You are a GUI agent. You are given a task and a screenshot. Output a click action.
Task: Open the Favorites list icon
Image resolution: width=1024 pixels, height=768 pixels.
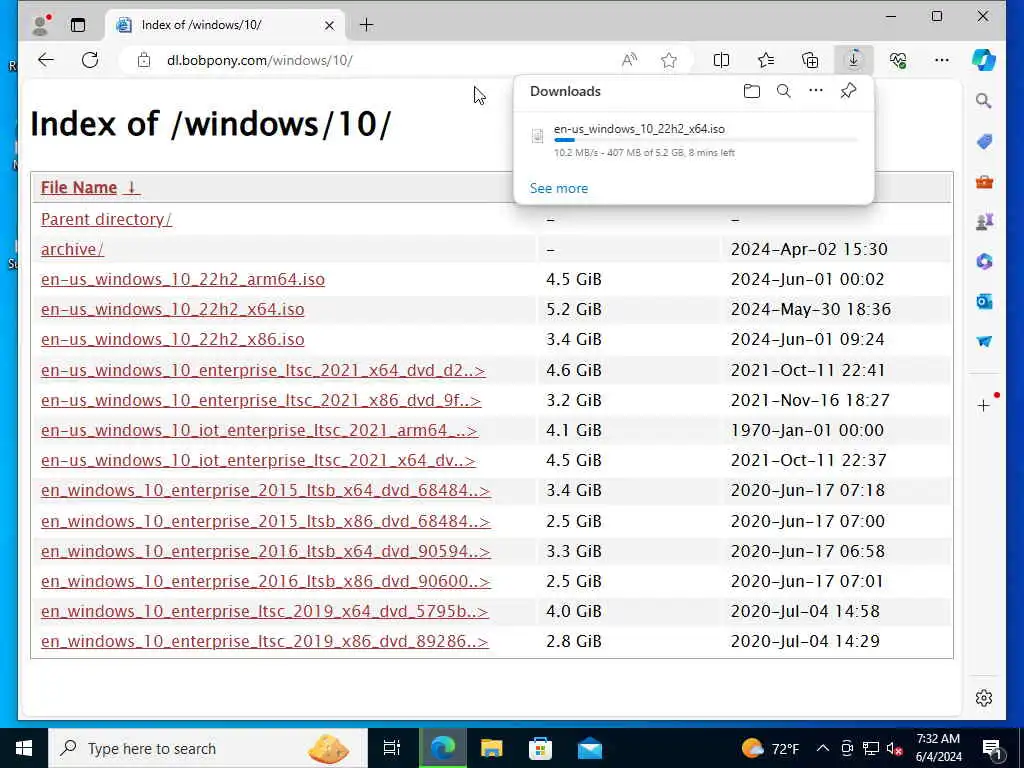(x=766, y=60)
